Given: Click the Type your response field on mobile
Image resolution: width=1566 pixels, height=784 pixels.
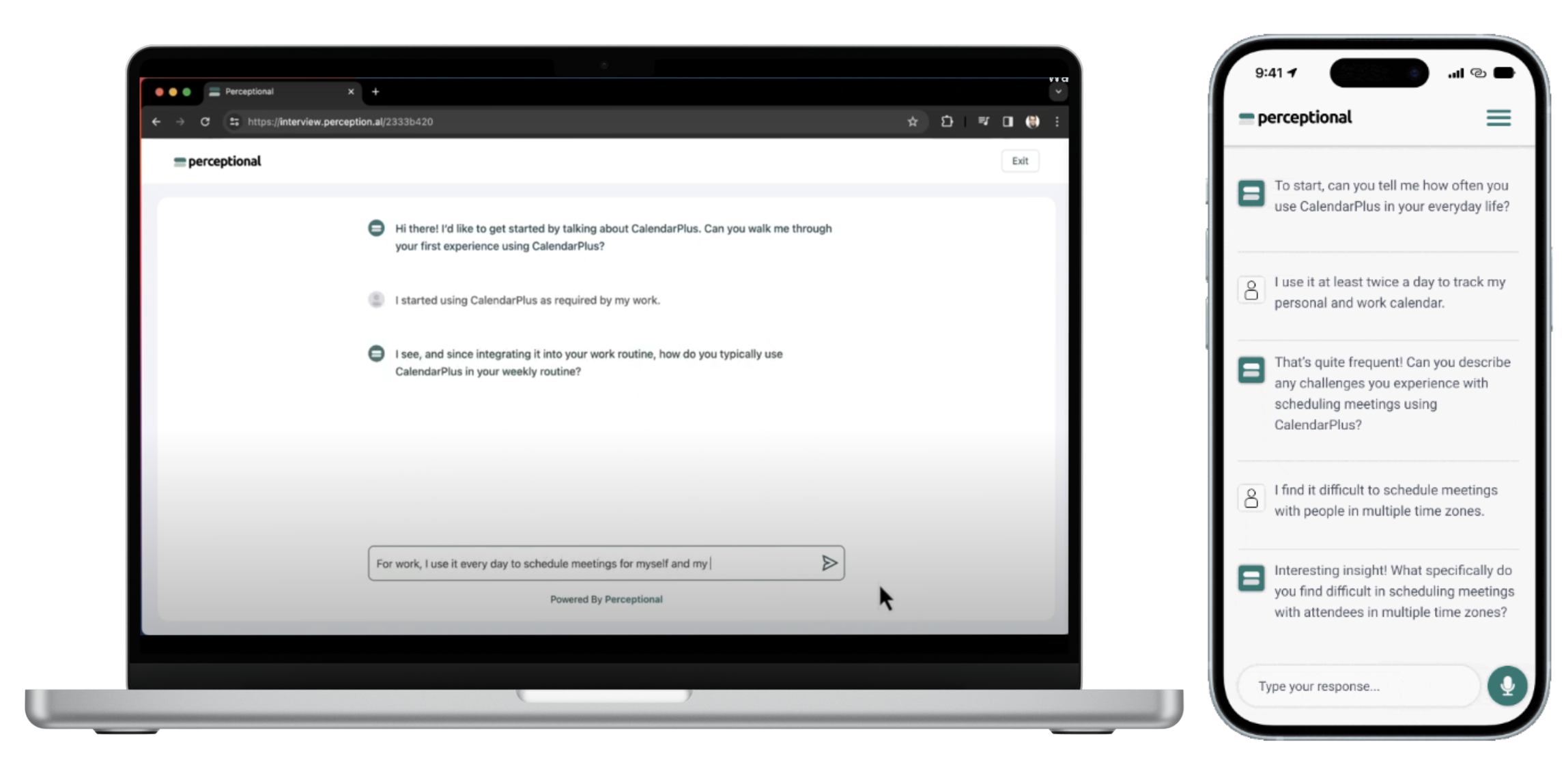Looking at the screenshot, I should [1358, 686].
